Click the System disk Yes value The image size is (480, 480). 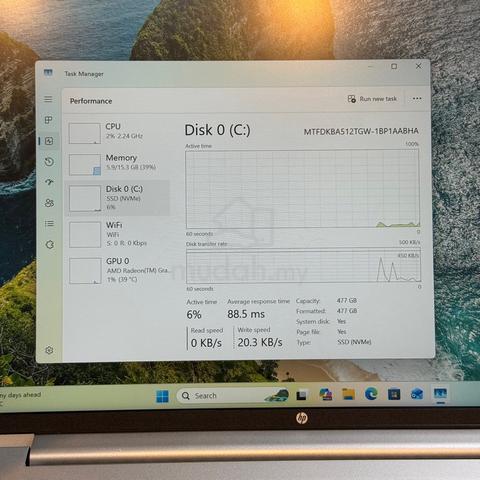tap(341, 321)
